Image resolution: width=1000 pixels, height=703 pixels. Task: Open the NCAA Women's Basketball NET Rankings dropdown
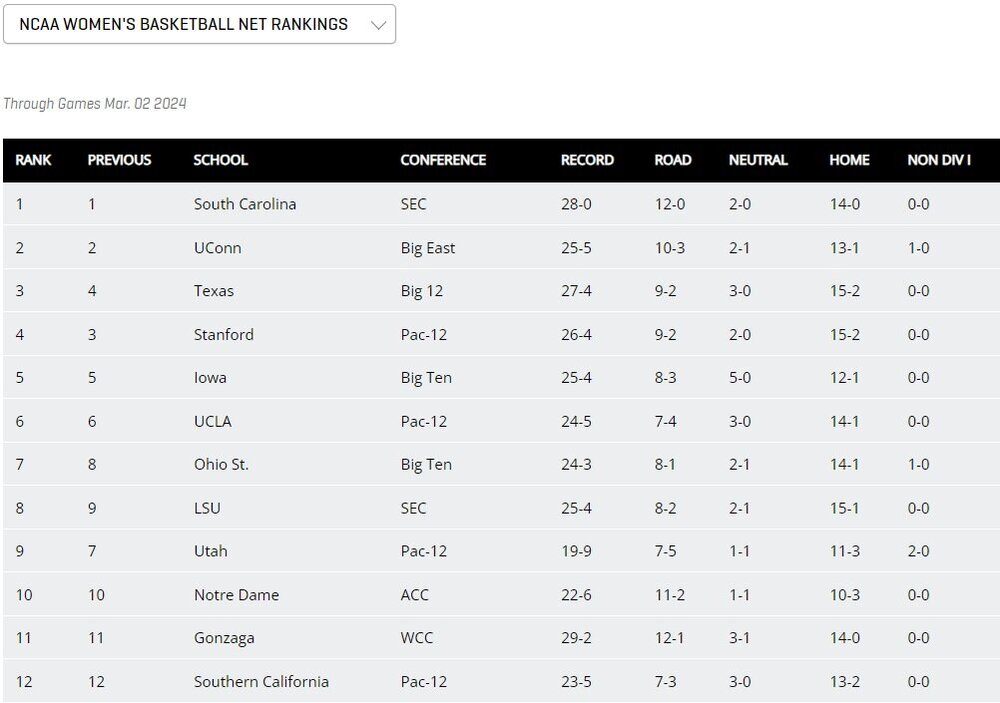199,24
